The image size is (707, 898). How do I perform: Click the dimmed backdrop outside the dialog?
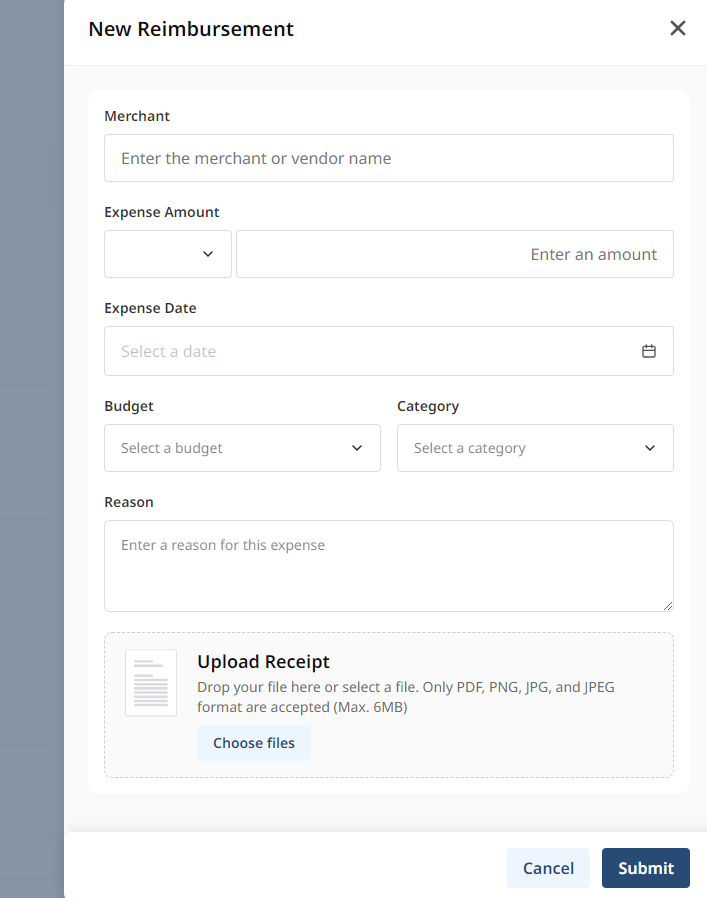pyautogui.click(x=32, y=449)
